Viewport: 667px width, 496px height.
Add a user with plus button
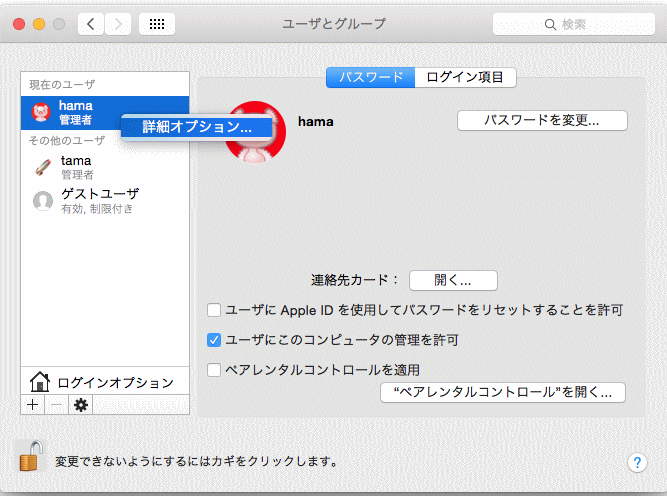[x=32, y=405]
